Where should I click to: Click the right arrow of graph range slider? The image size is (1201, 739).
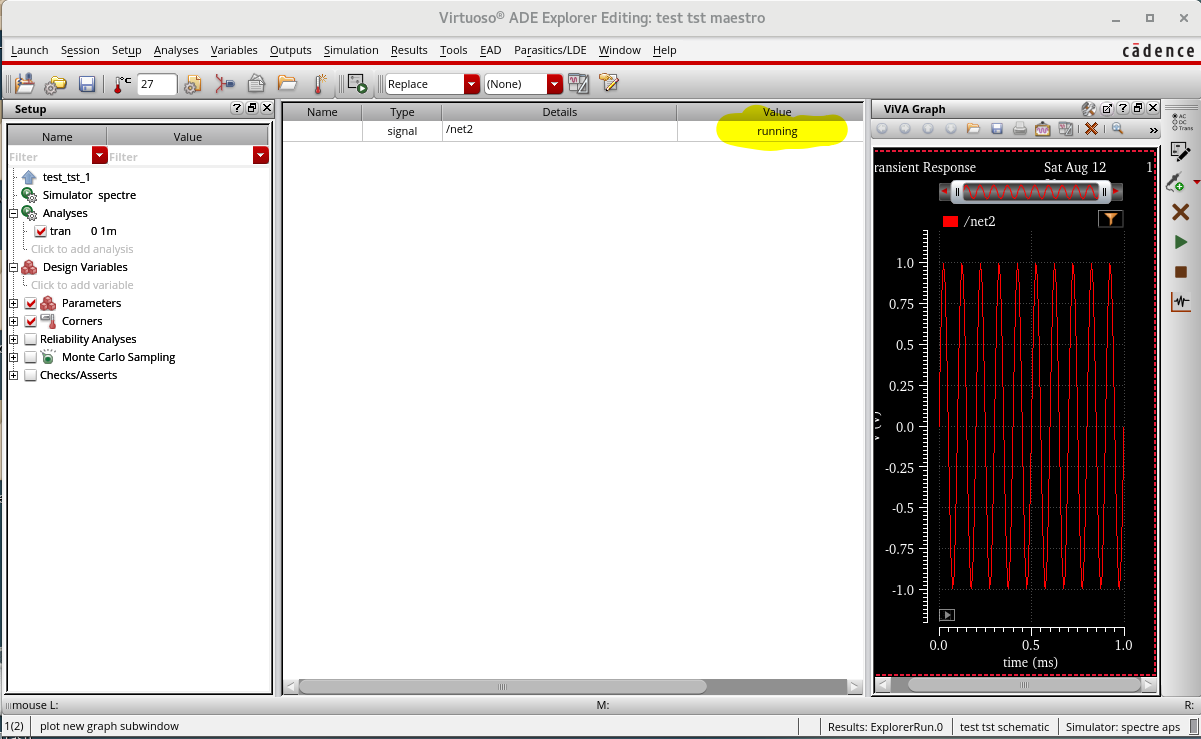(1117, 191)
